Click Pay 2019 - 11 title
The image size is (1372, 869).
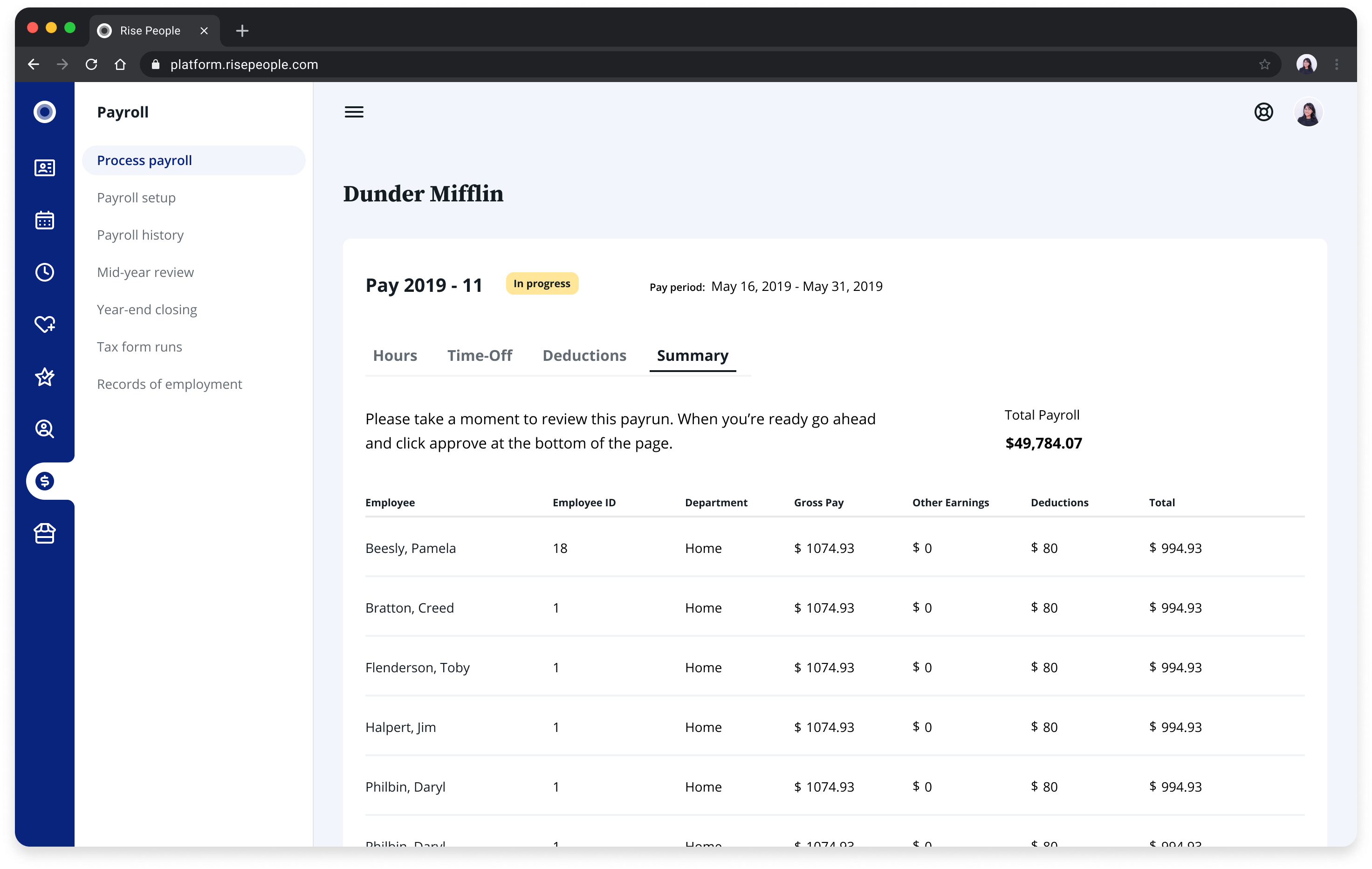point(423,285)
